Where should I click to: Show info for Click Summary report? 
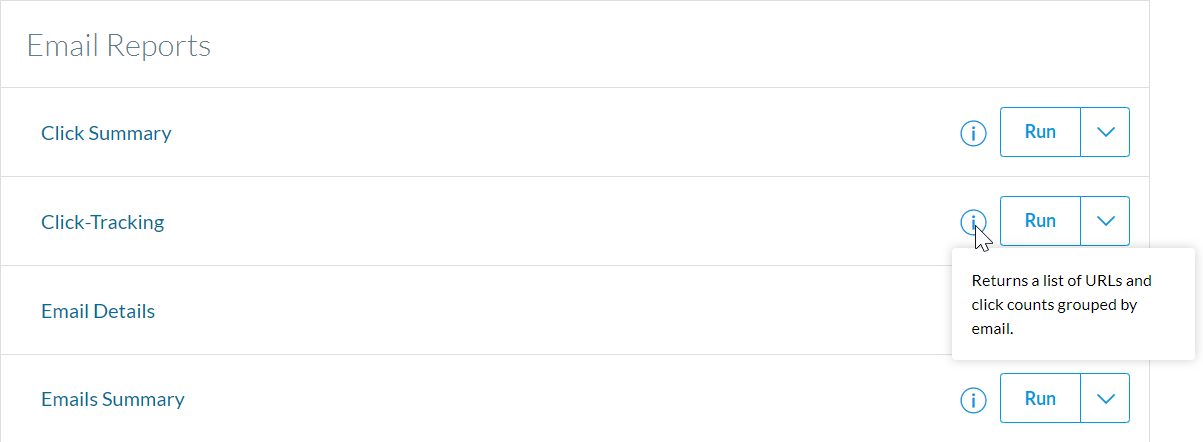973,133
